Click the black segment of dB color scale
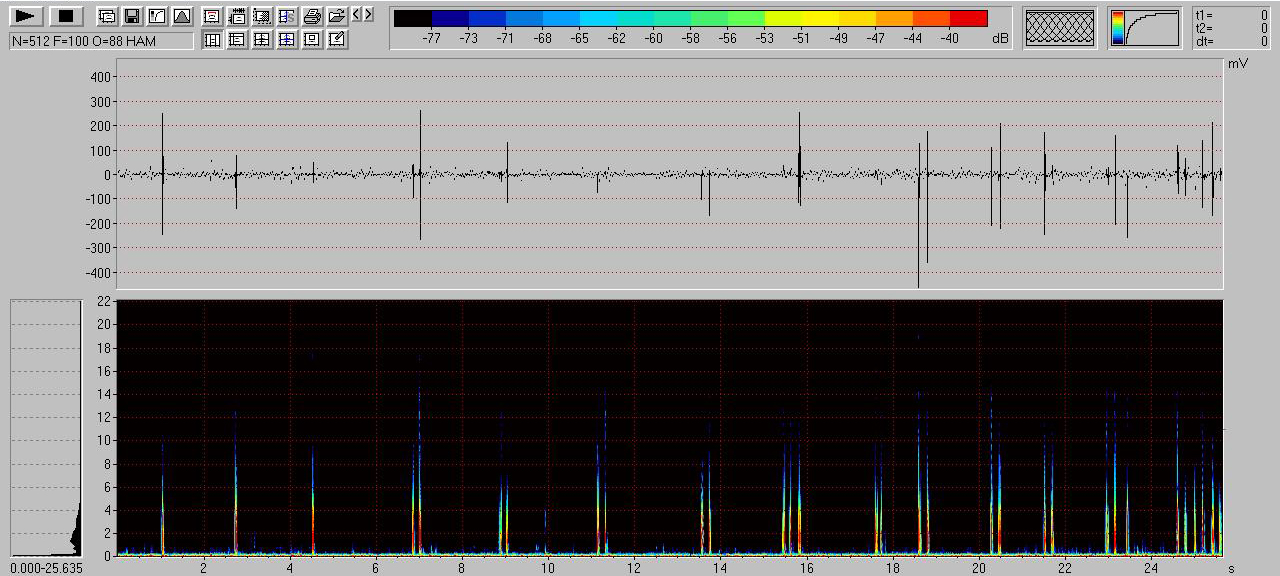1280x576 pixels. [x=412, y=18]
